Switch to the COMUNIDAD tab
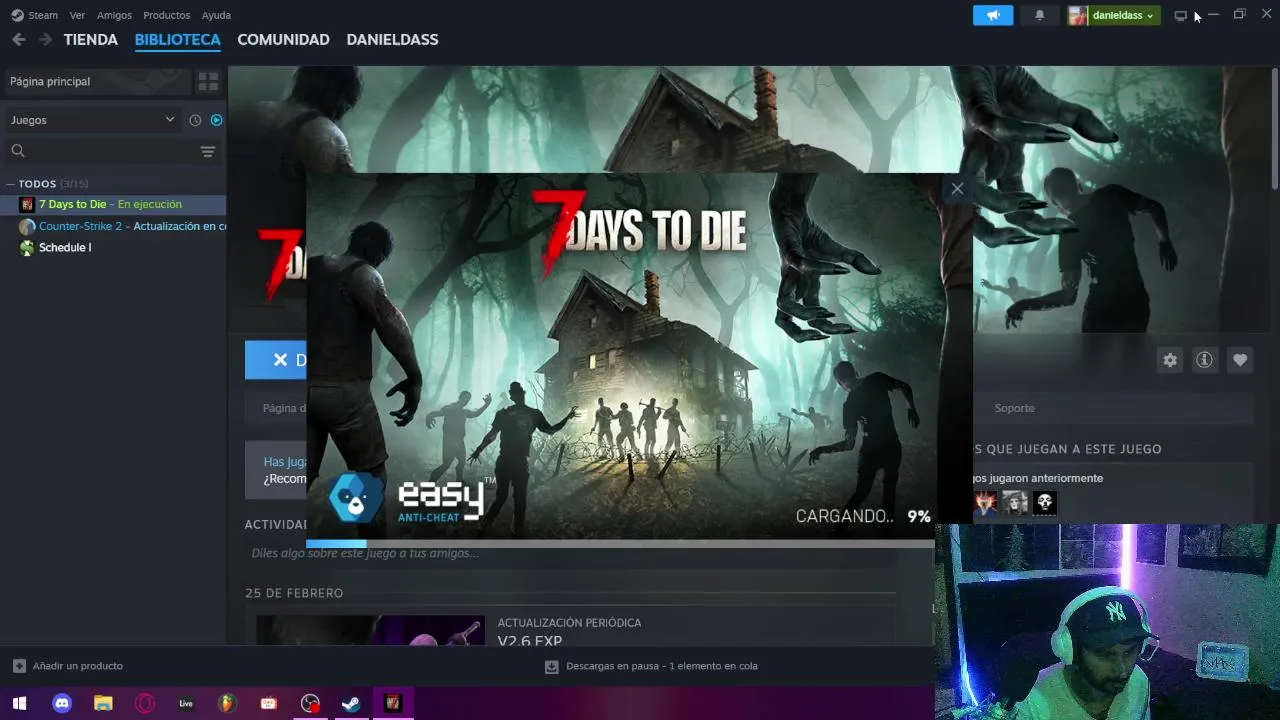The height and width of the screenshot is (720, 1280). [283, 39]
